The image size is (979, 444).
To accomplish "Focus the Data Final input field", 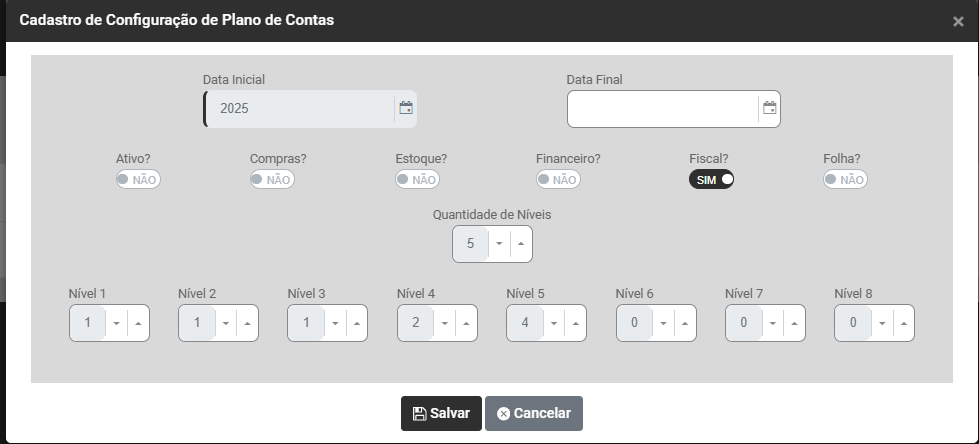I will pos(662,108).
